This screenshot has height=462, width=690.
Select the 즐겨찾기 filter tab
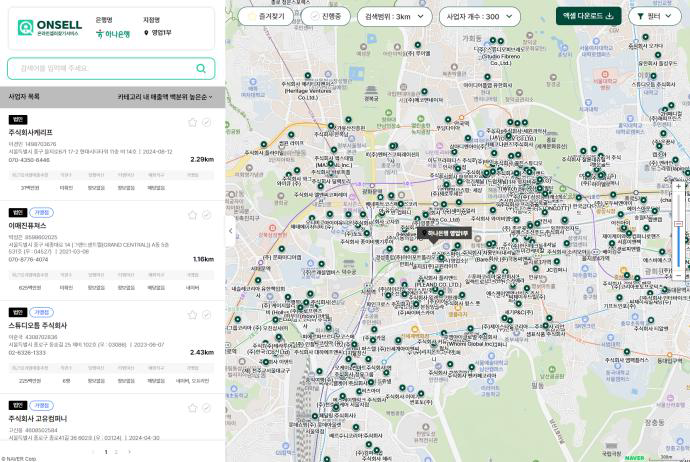(265, 17)
